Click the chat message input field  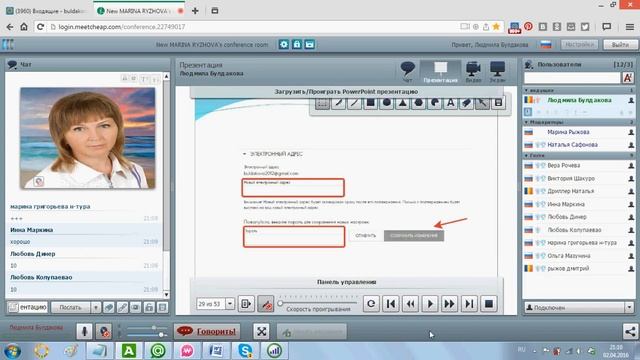[x=28, y=307]
